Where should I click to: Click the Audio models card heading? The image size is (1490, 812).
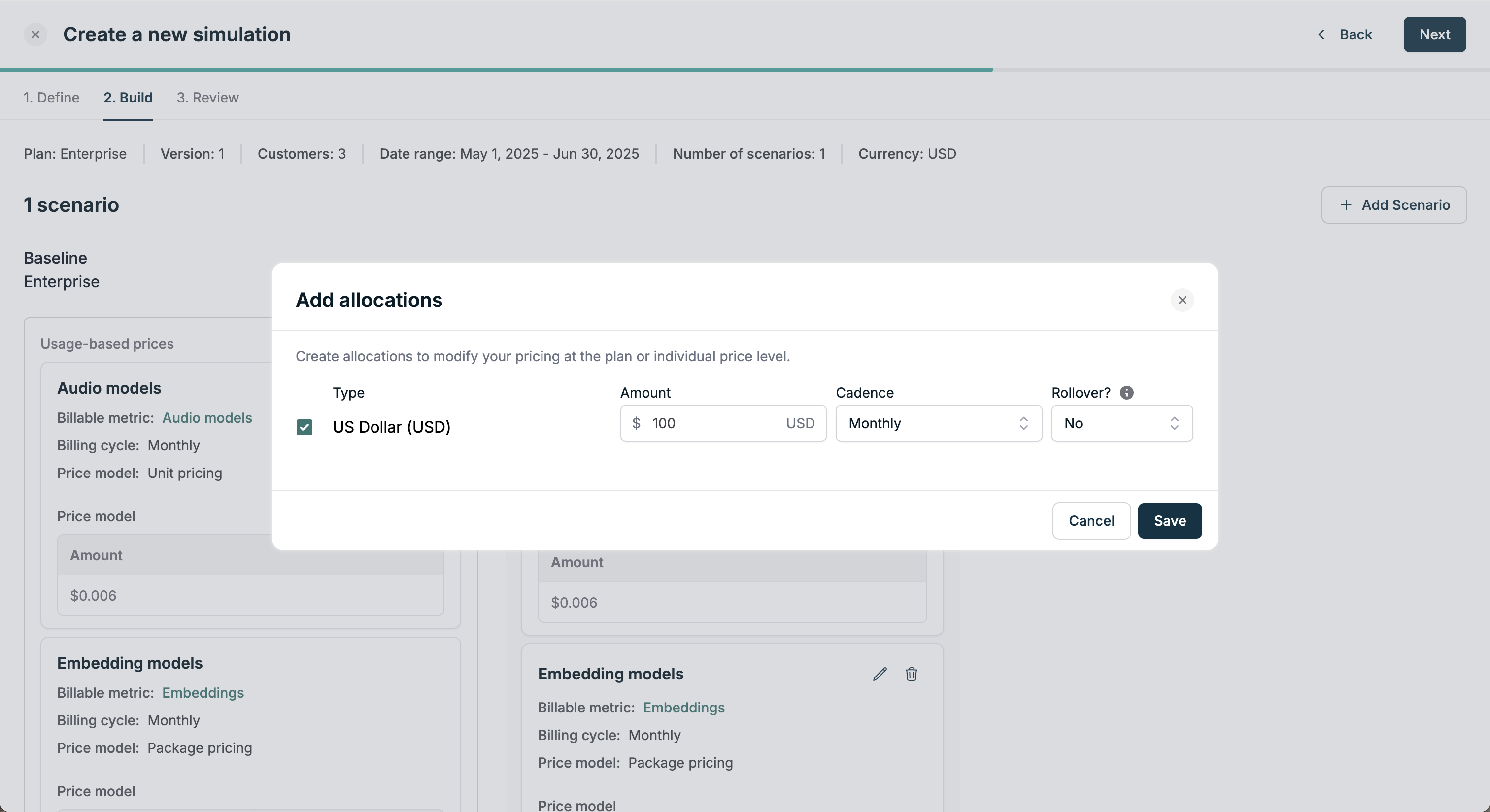109,388
